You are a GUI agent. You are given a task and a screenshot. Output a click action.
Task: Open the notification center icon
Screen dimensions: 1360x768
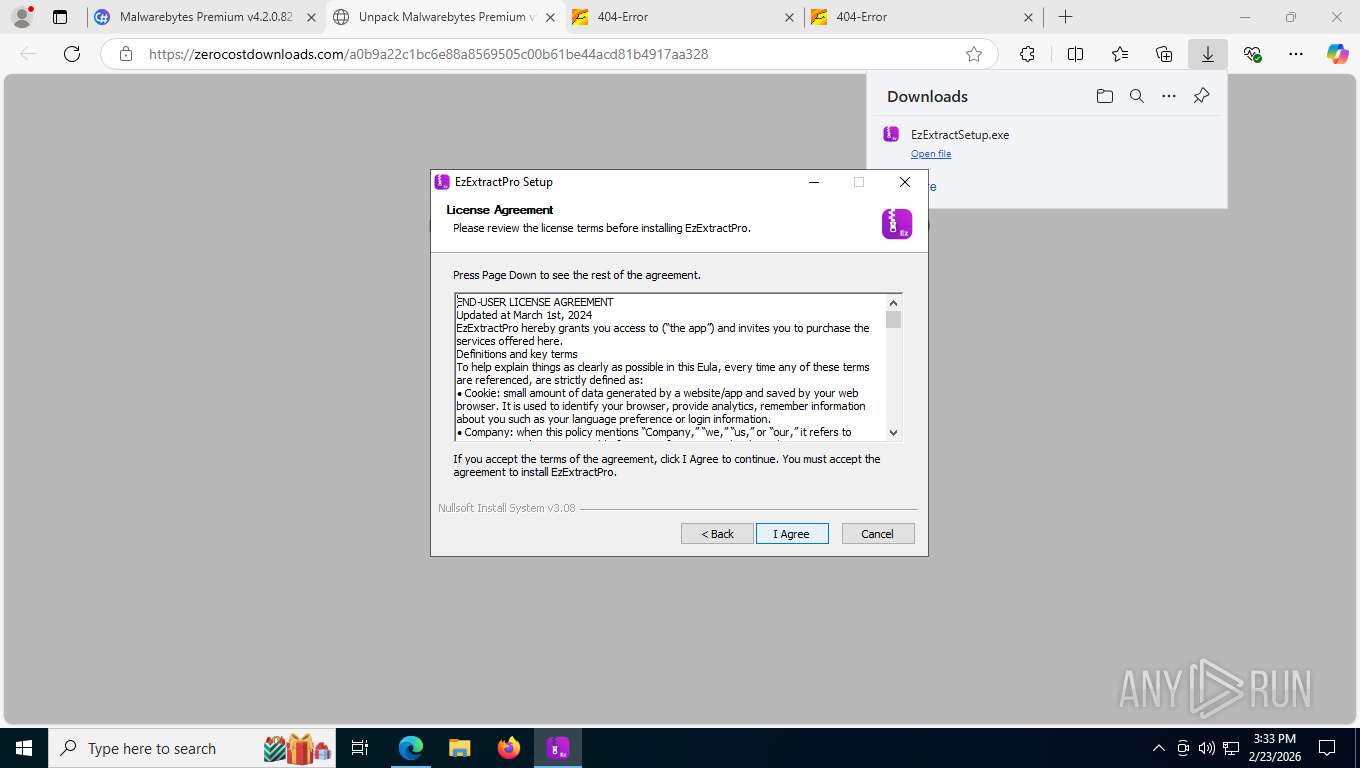(x=1327, y=748)
